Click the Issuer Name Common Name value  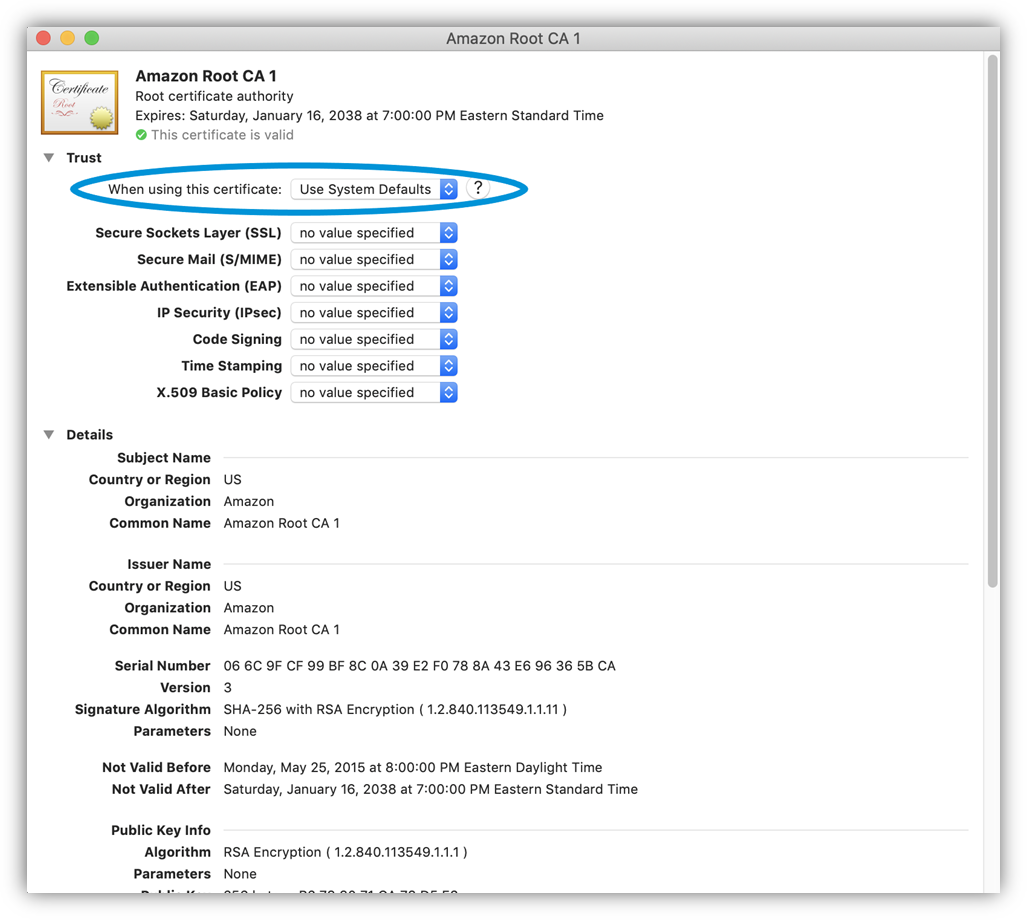282,630
